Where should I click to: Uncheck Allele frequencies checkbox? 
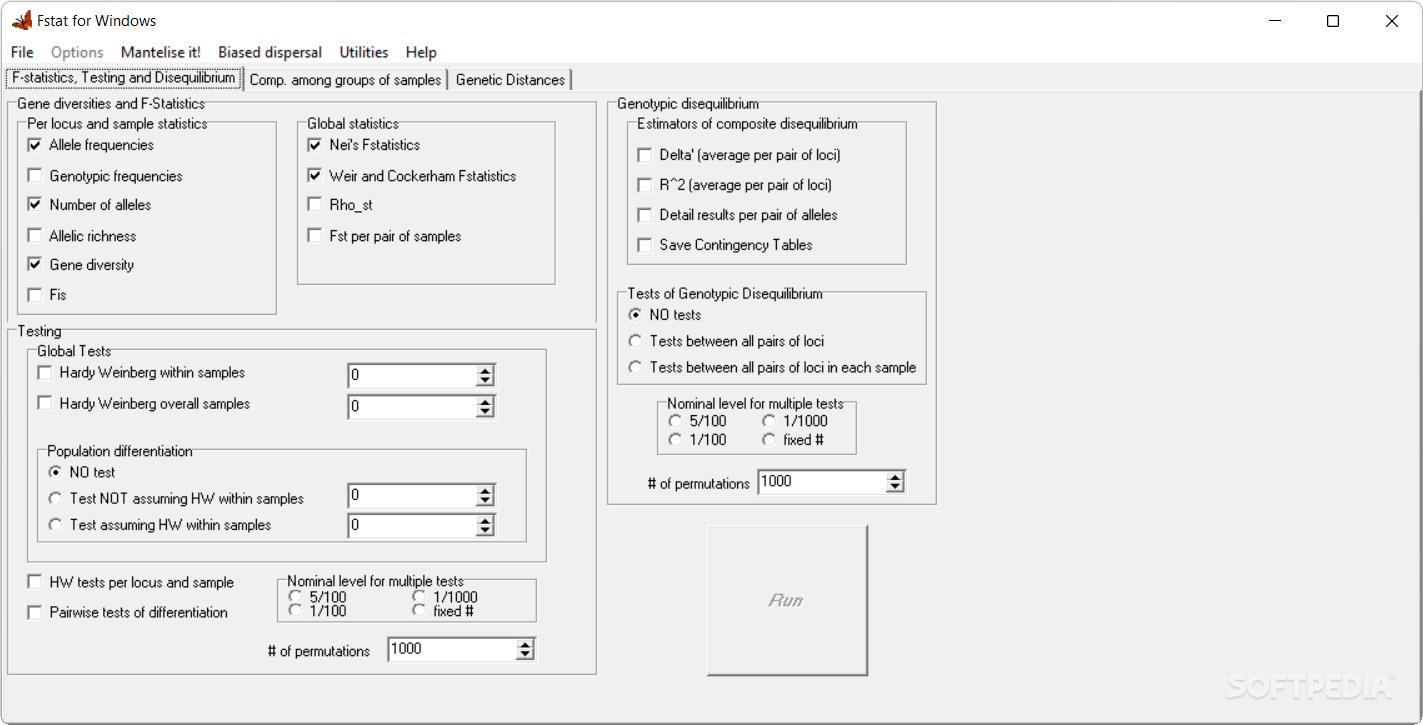35,145
